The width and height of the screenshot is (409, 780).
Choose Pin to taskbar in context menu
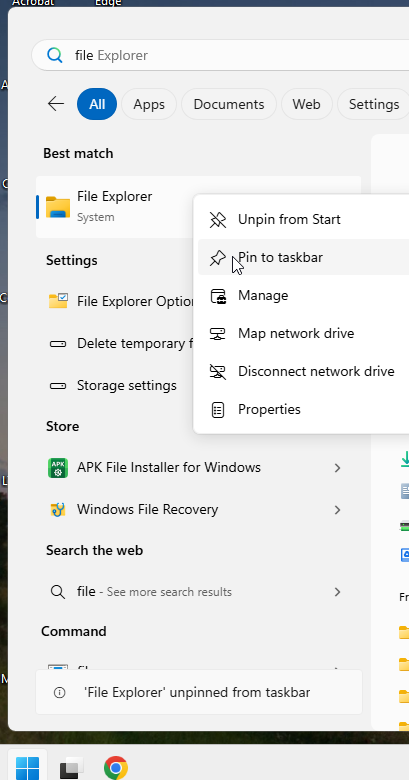tap(304, 257)
